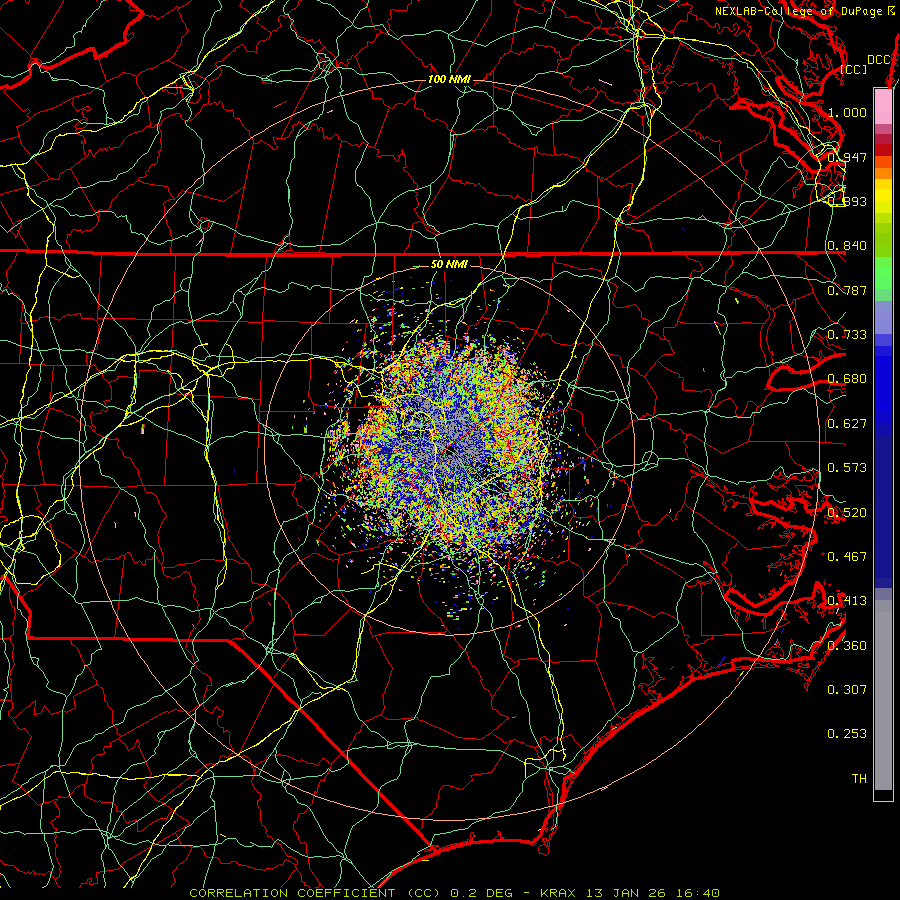Click the "[CC]" units label
The height and width of the screenshot is (900, 900).
tap(853, 69)
